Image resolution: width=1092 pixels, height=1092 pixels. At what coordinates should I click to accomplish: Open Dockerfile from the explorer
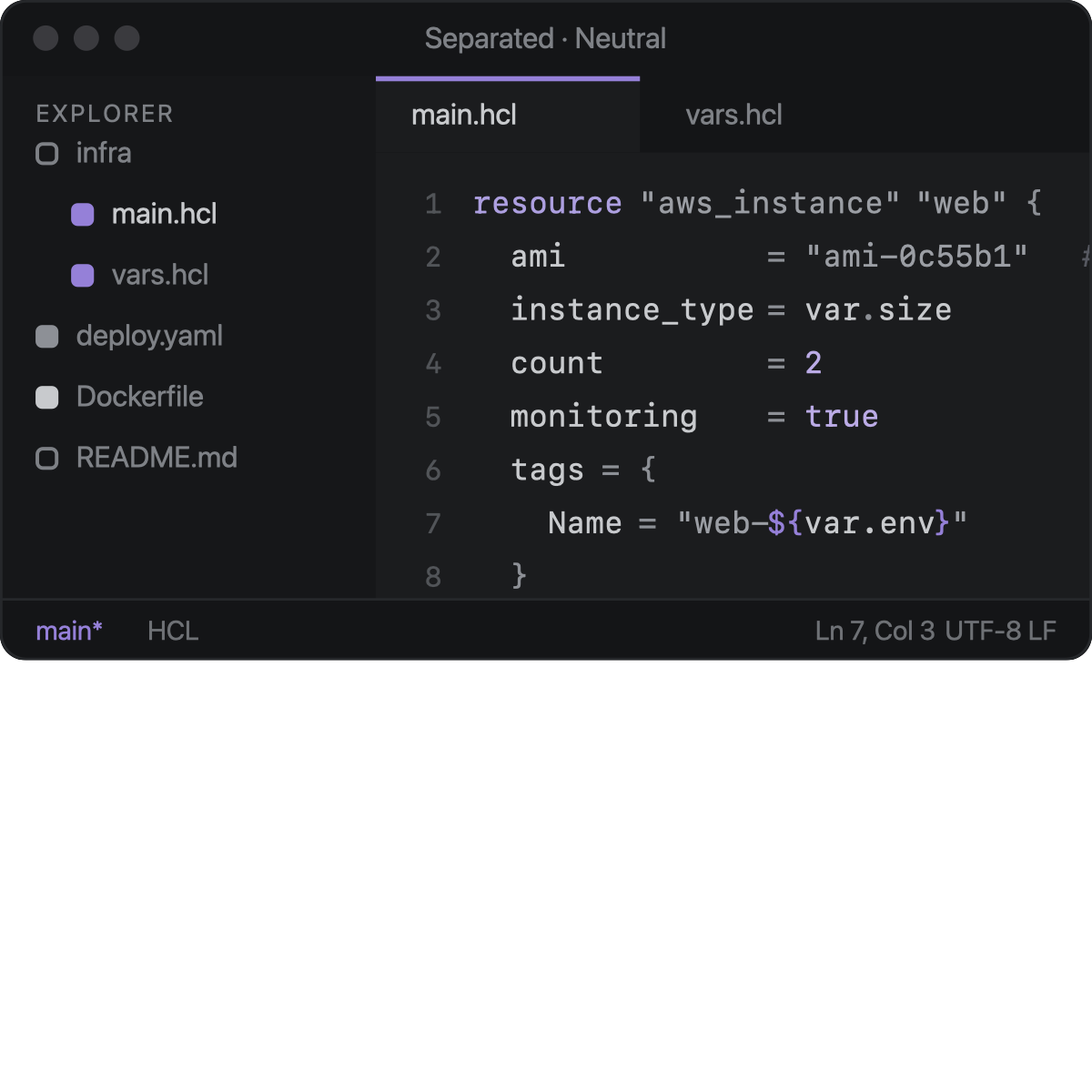coord(140,398)
